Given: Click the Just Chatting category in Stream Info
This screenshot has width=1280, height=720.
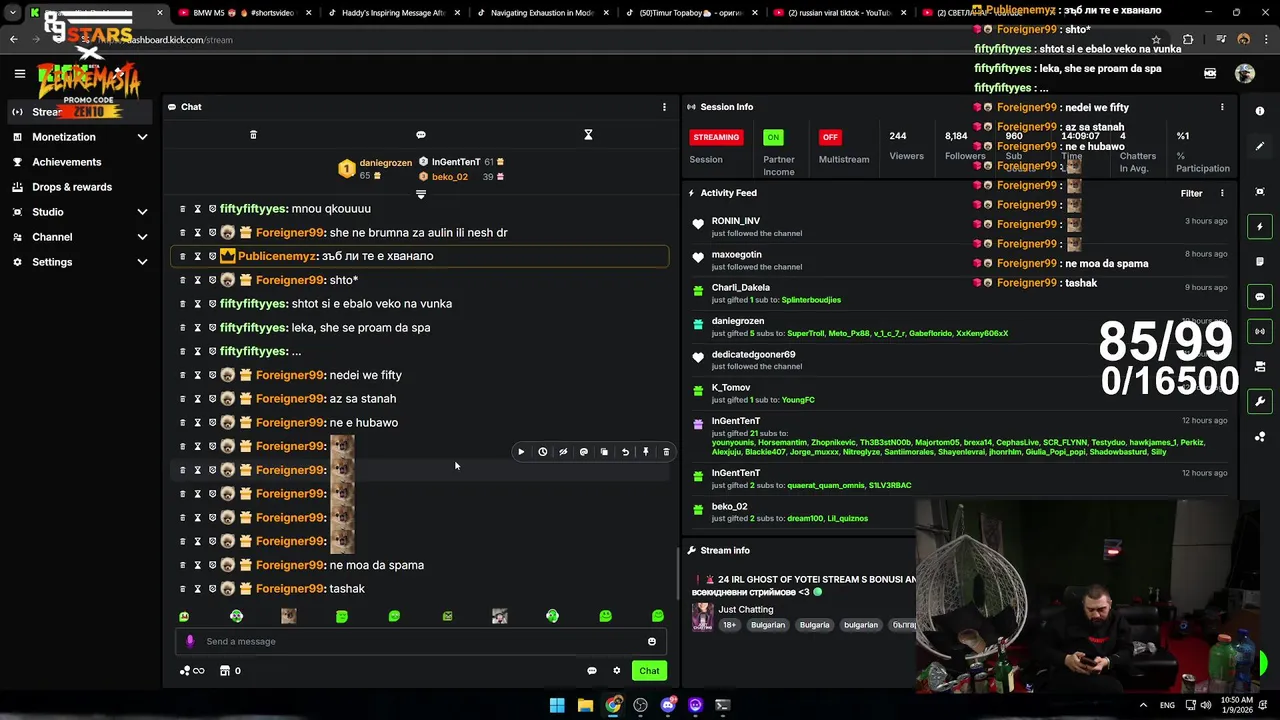Looking at the screenshot, I should pos(746,610).
